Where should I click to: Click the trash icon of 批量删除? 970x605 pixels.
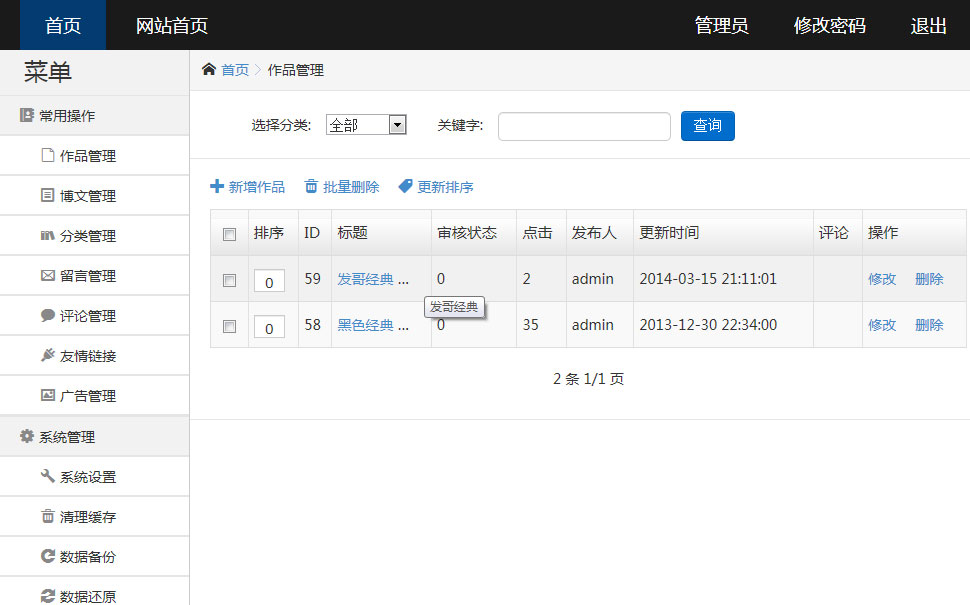click(x=311, y=186)
